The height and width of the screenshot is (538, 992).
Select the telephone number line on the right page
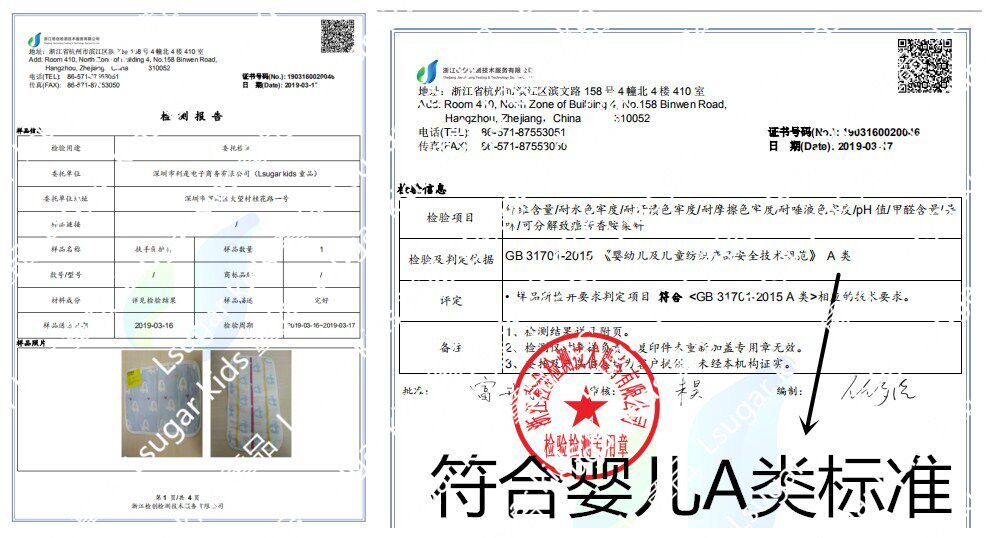tap(492, 132)
